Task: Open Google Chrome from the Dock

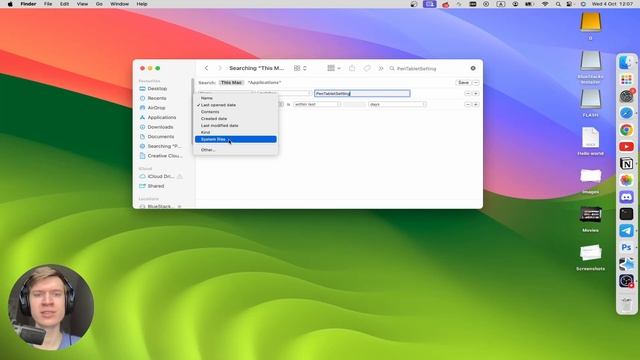Action: pos(626,130)
